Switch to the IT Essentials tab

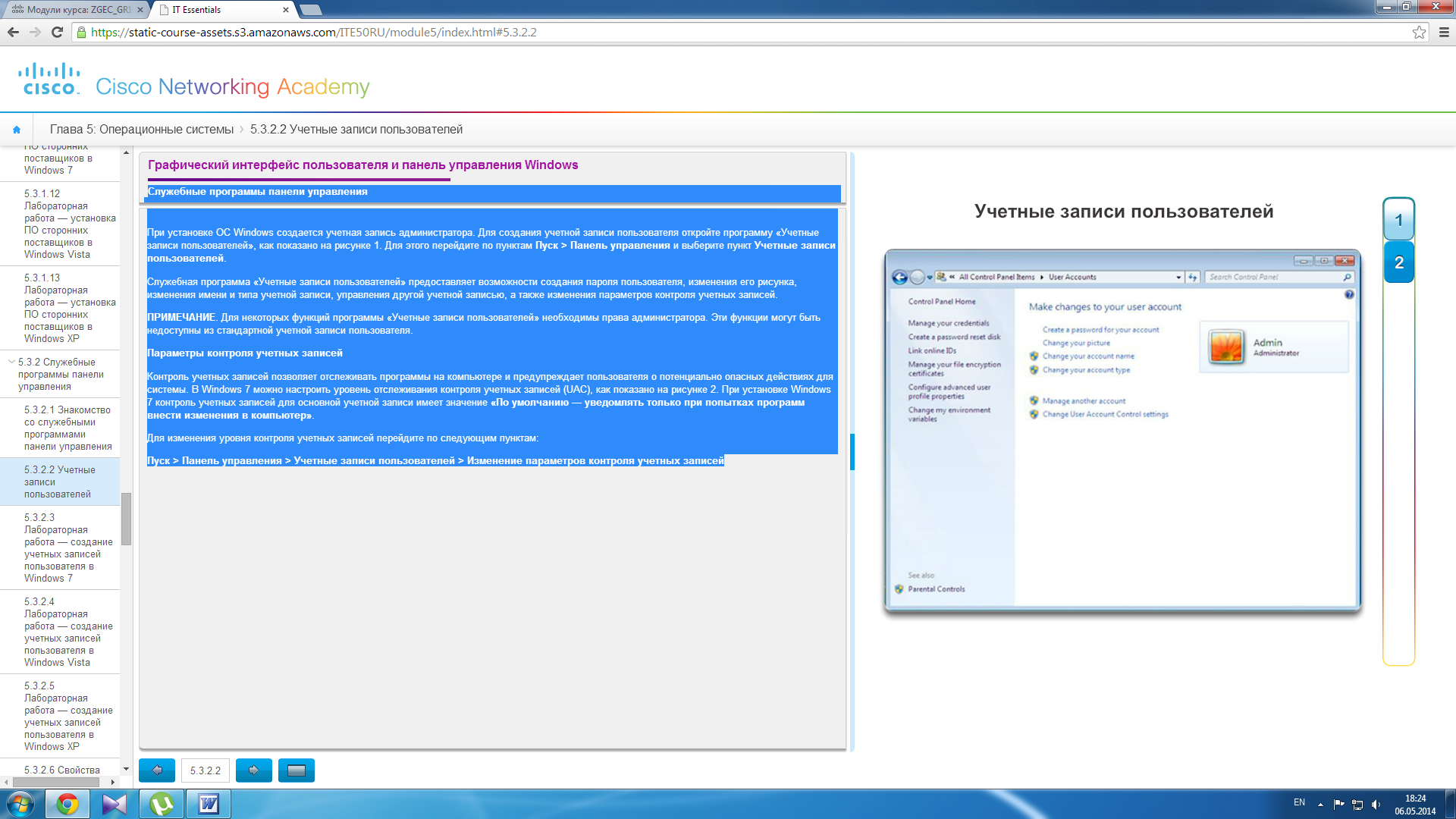pyautogui.click(x=220, y=10)
